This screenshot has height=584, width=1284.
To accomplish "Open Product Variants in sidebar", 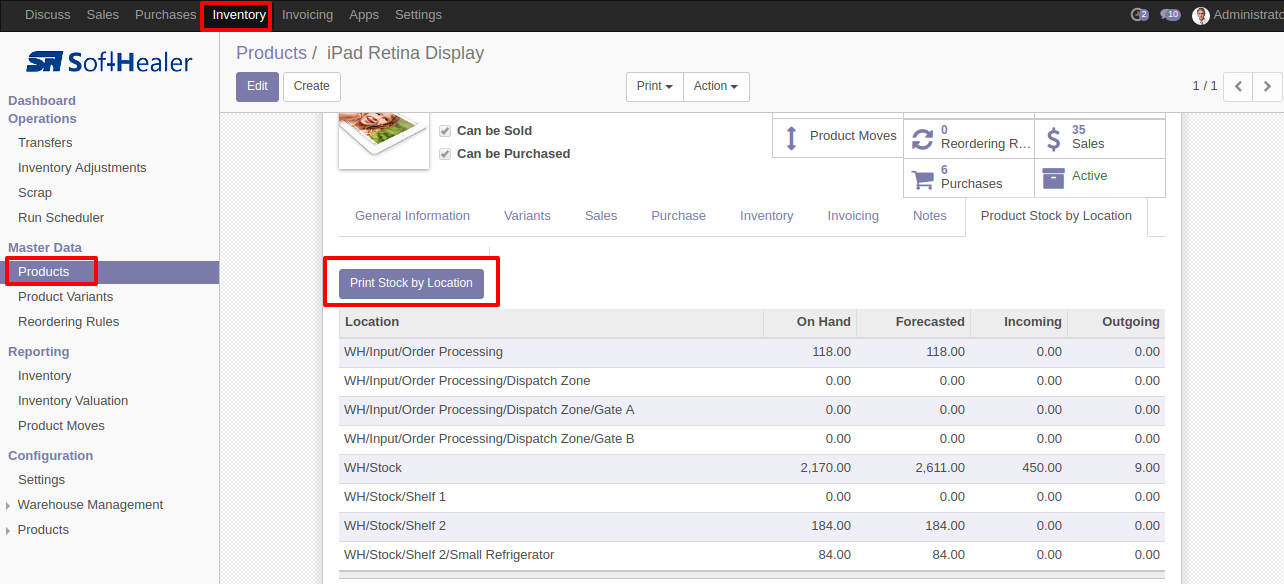I will (65, 297).
